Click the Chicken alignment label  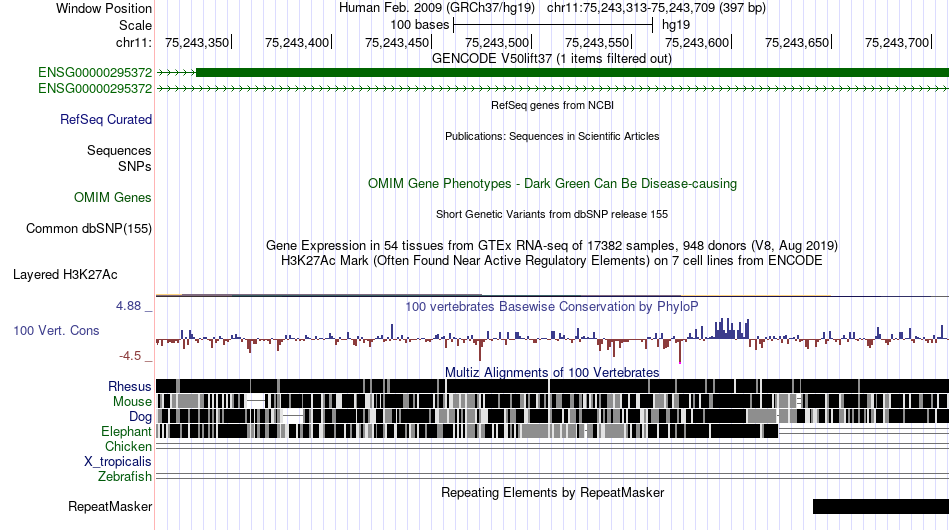pos(128,446)
